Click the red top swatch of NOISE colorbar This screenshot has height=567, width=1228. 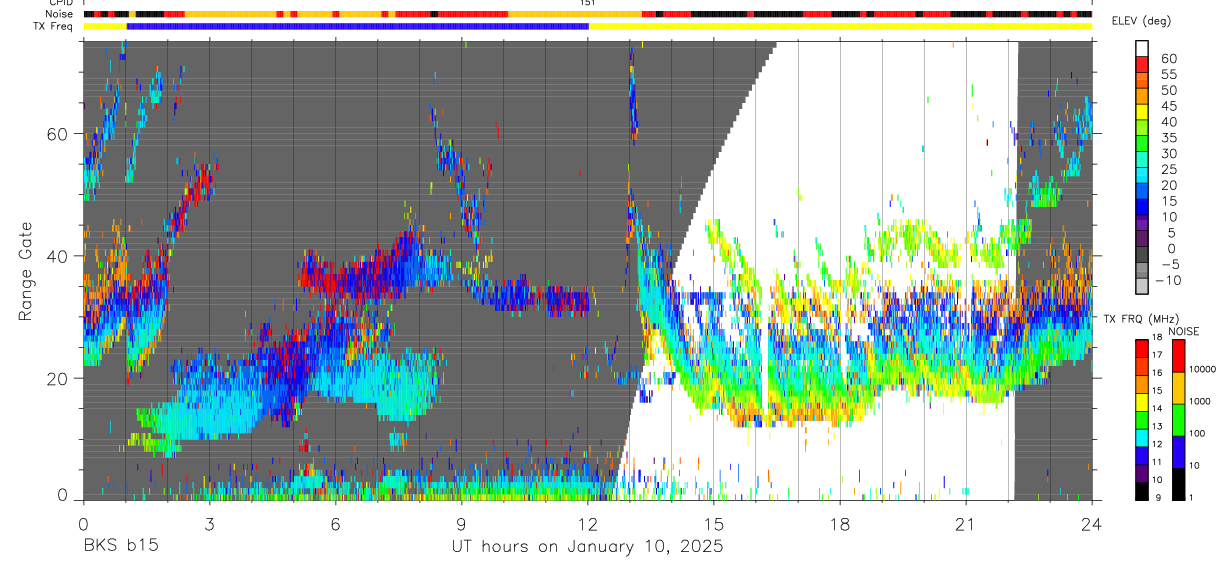(1177, 355)
